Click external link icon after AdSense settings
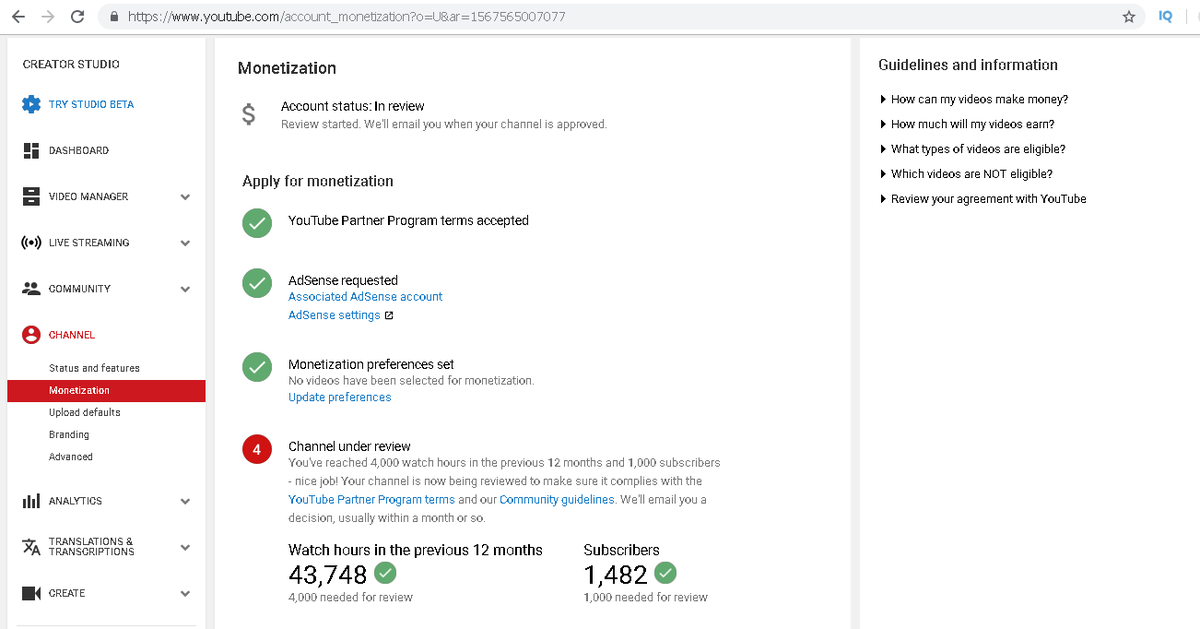 coord(389,315)
